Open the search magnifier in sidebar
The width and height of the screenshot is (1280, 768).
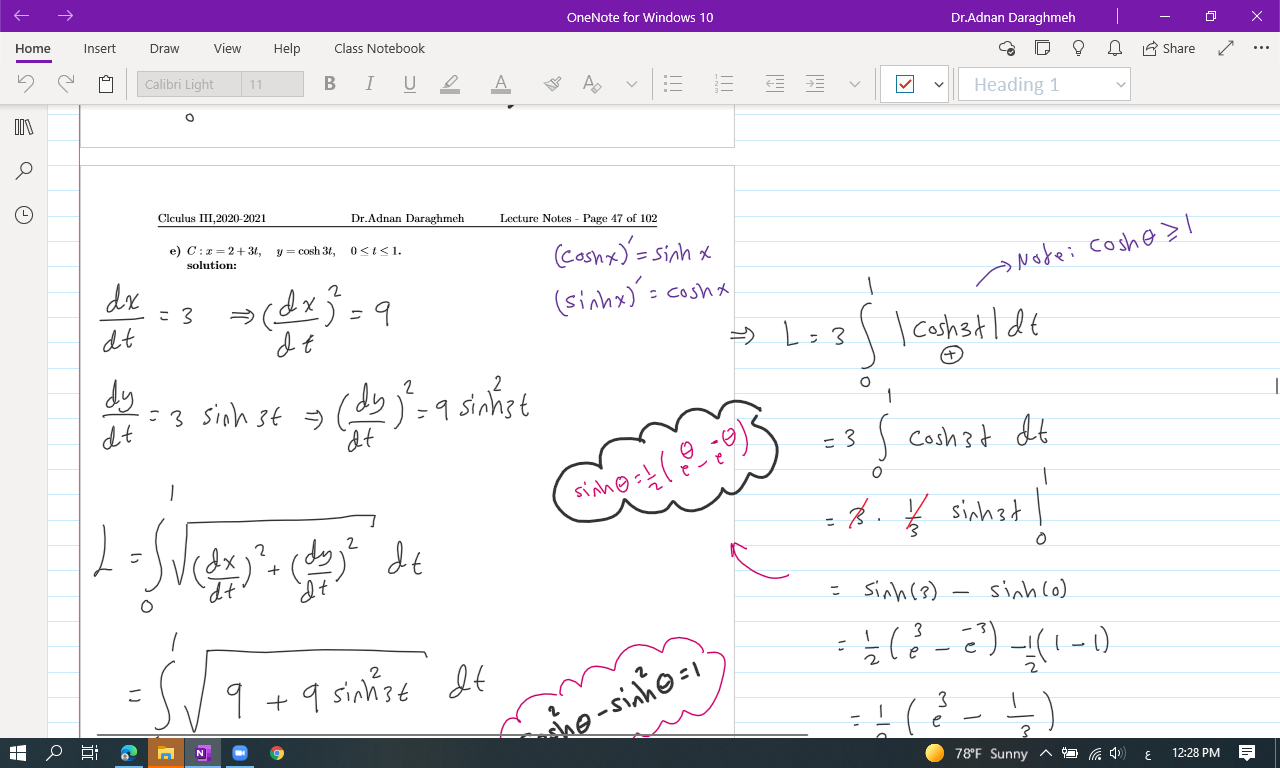click(24, 171)
